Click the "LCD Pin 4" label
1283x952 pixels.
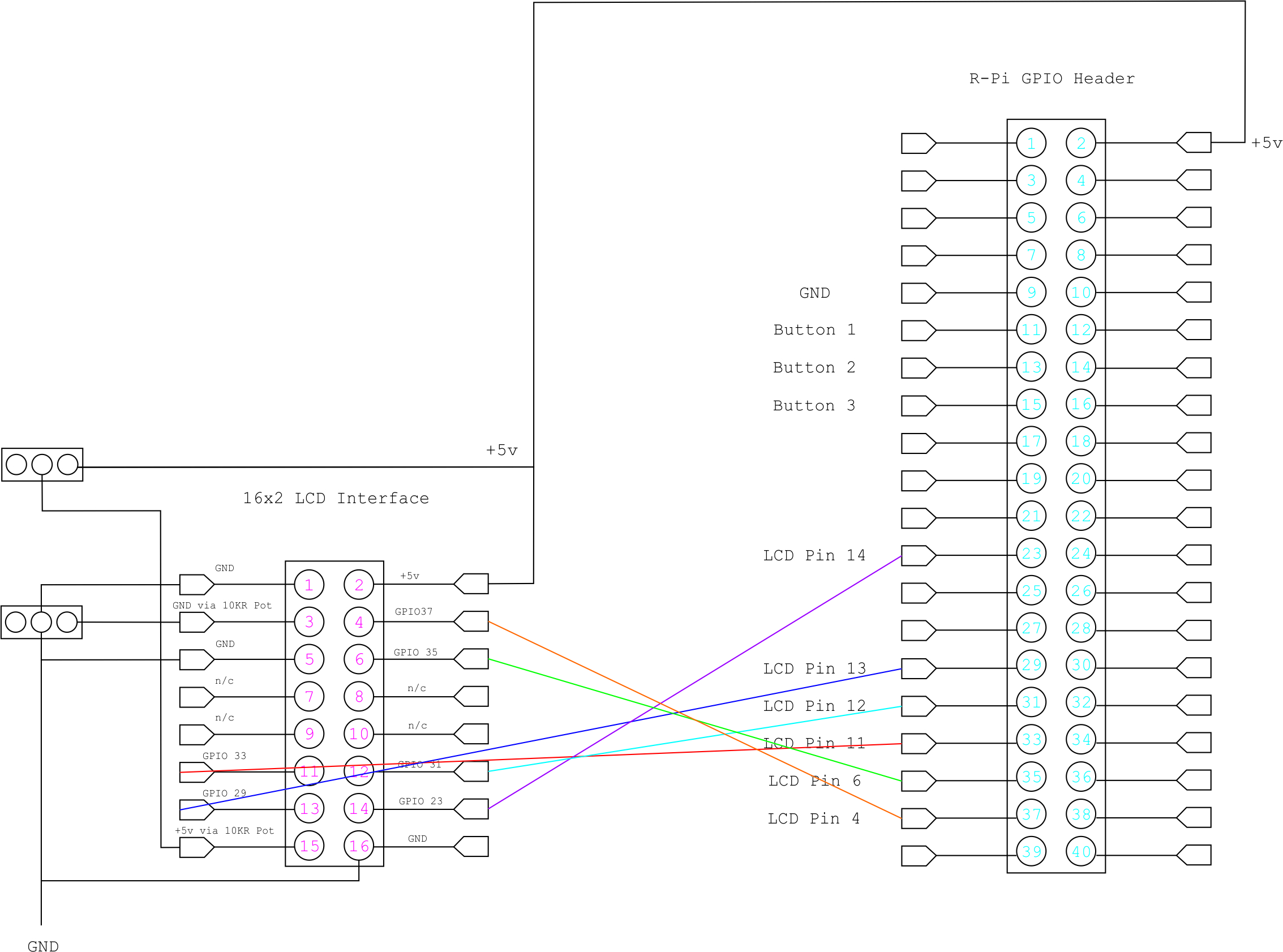click(813, 818)
